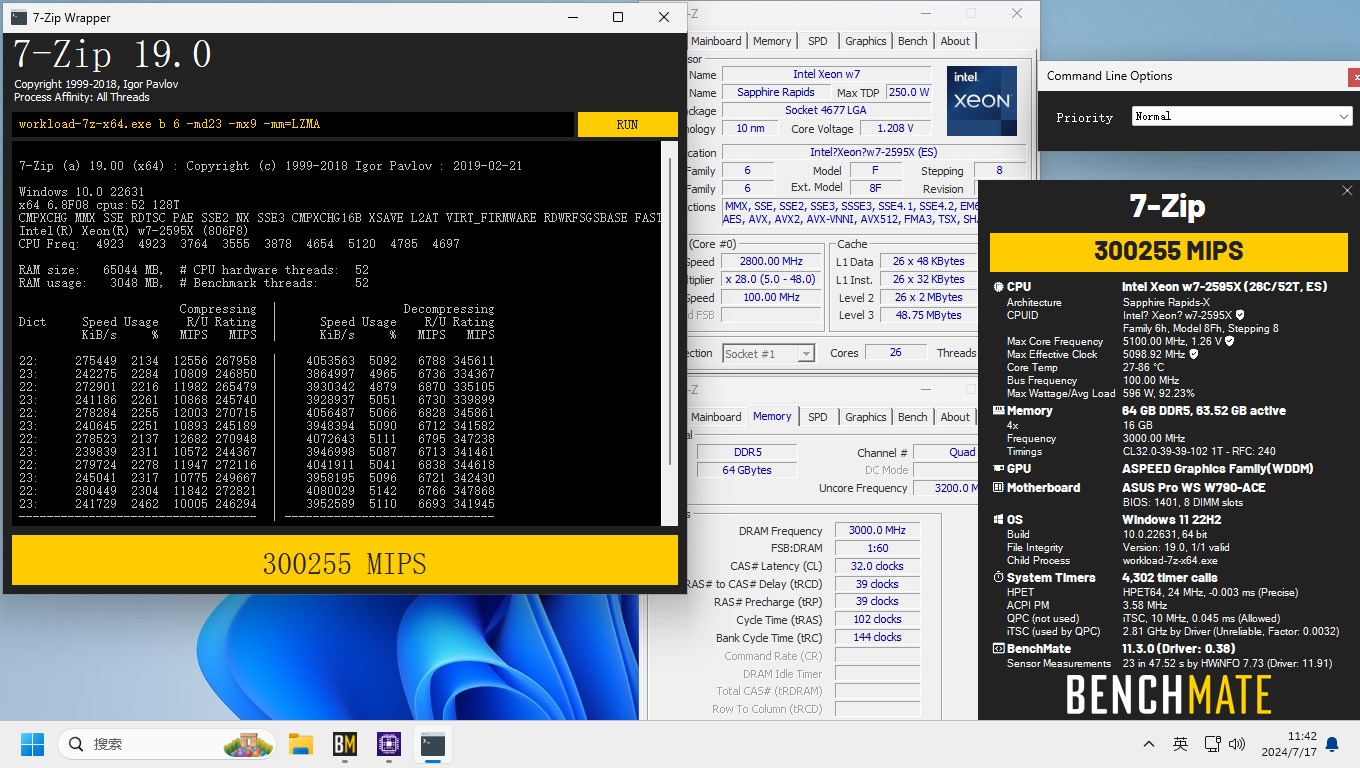Open Graphics tab in lower CPU-Z window
Screen dimensions: 1360x768
(x=866, y=417)
